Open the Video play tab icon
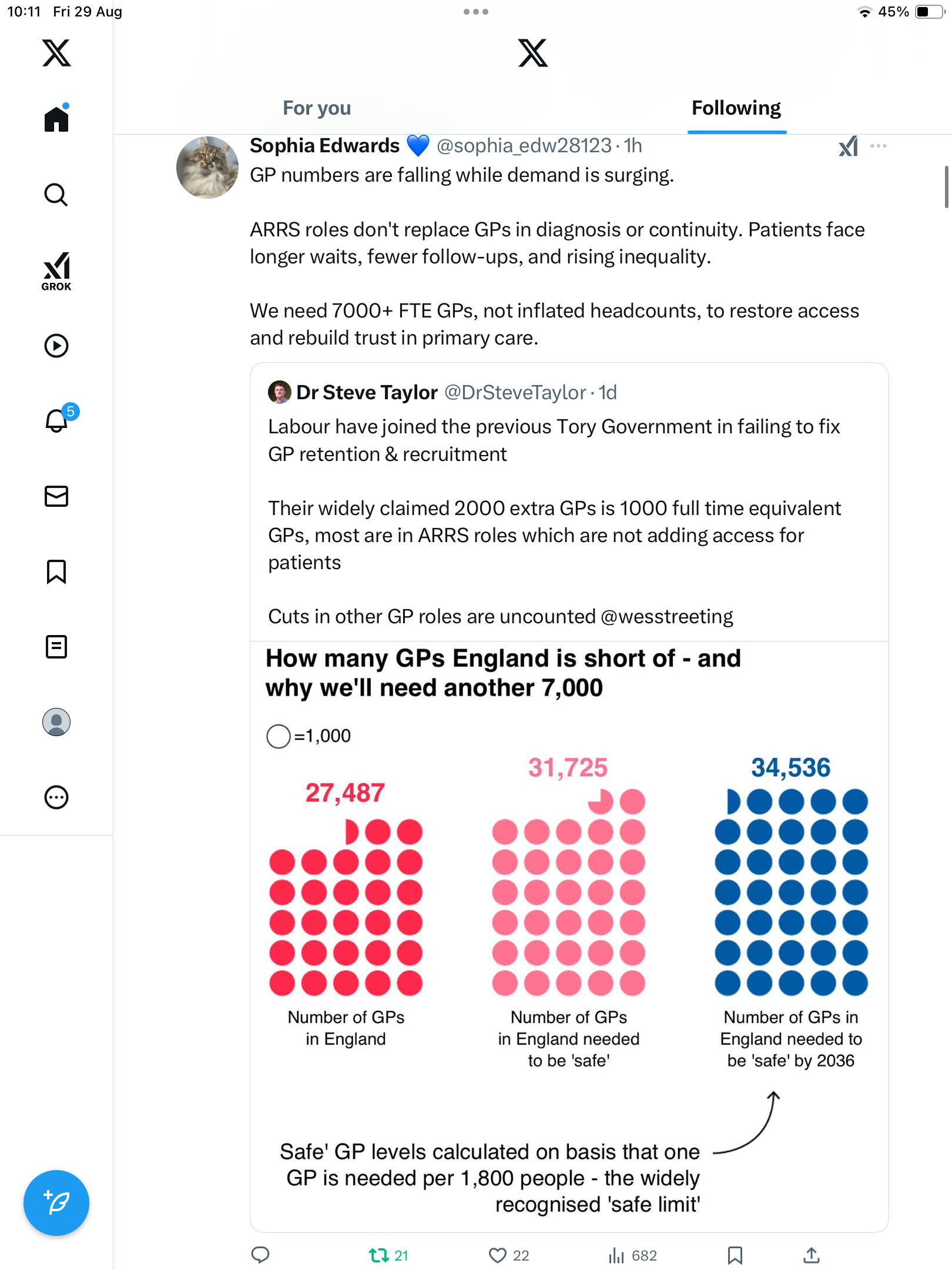The height and width of the screenshot is (1270, 952). point(56,346)
